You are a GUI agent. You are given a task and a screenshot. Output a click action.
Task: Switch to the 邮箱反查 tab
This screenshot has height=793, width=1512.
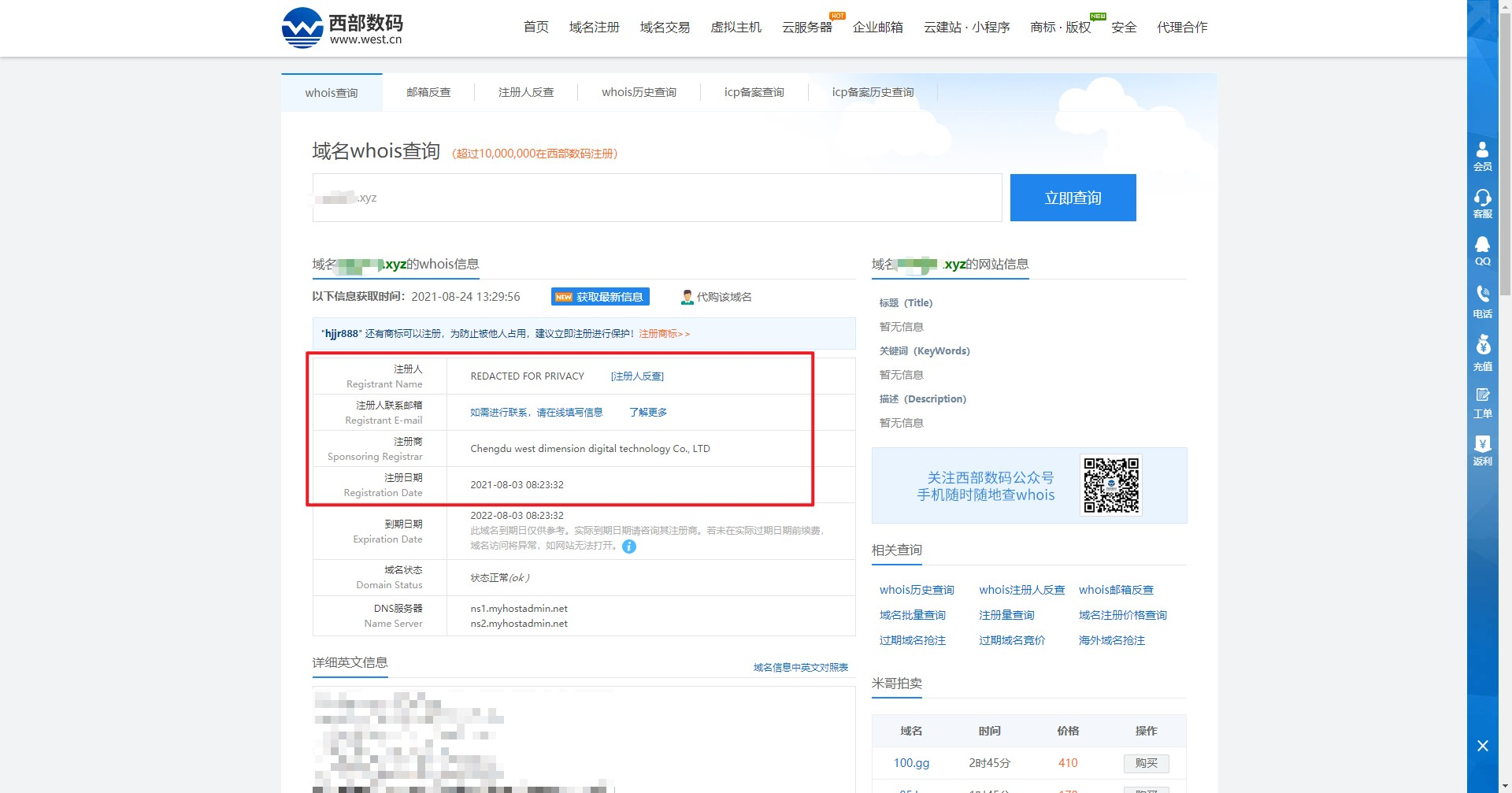click(428, 92)
